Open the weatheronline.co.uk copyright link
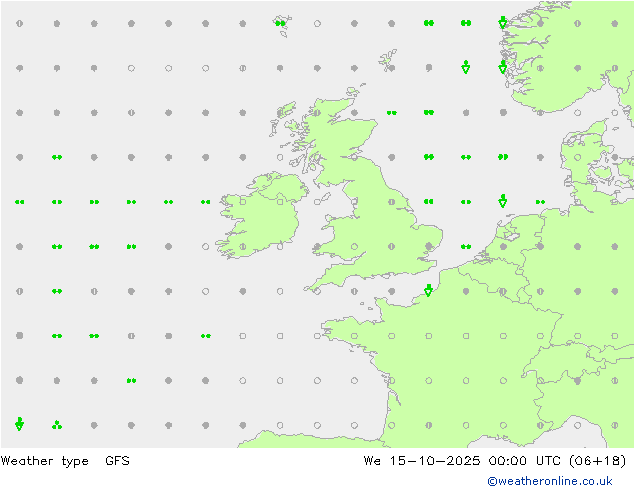634x490 pixels. [x=549, y=481]
